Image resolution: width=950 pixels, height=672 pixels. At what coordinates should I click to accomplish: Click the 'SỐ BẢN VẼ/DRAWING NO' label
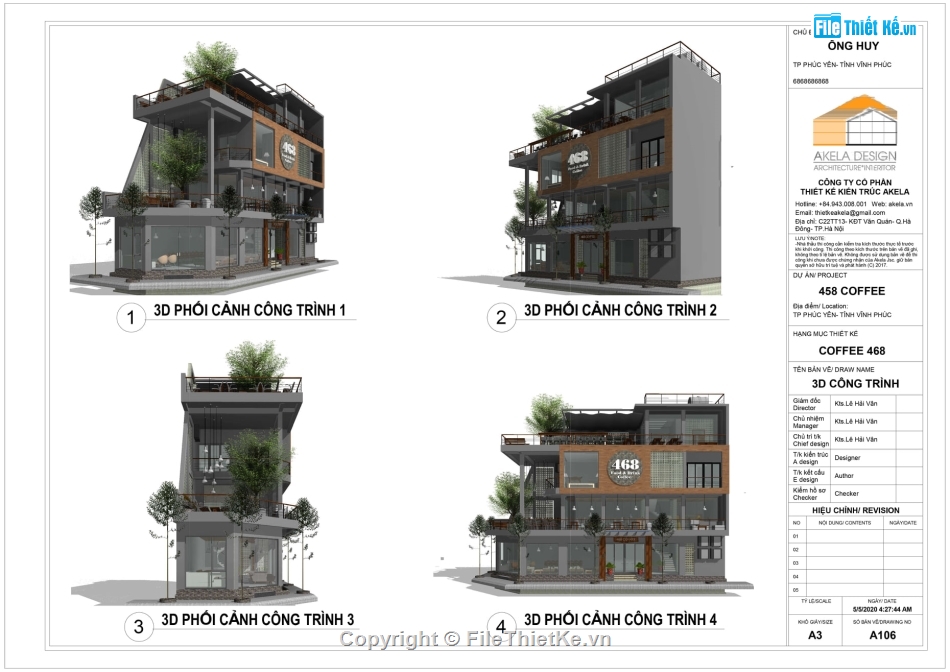pyautogui.click(x=882, y=622)
